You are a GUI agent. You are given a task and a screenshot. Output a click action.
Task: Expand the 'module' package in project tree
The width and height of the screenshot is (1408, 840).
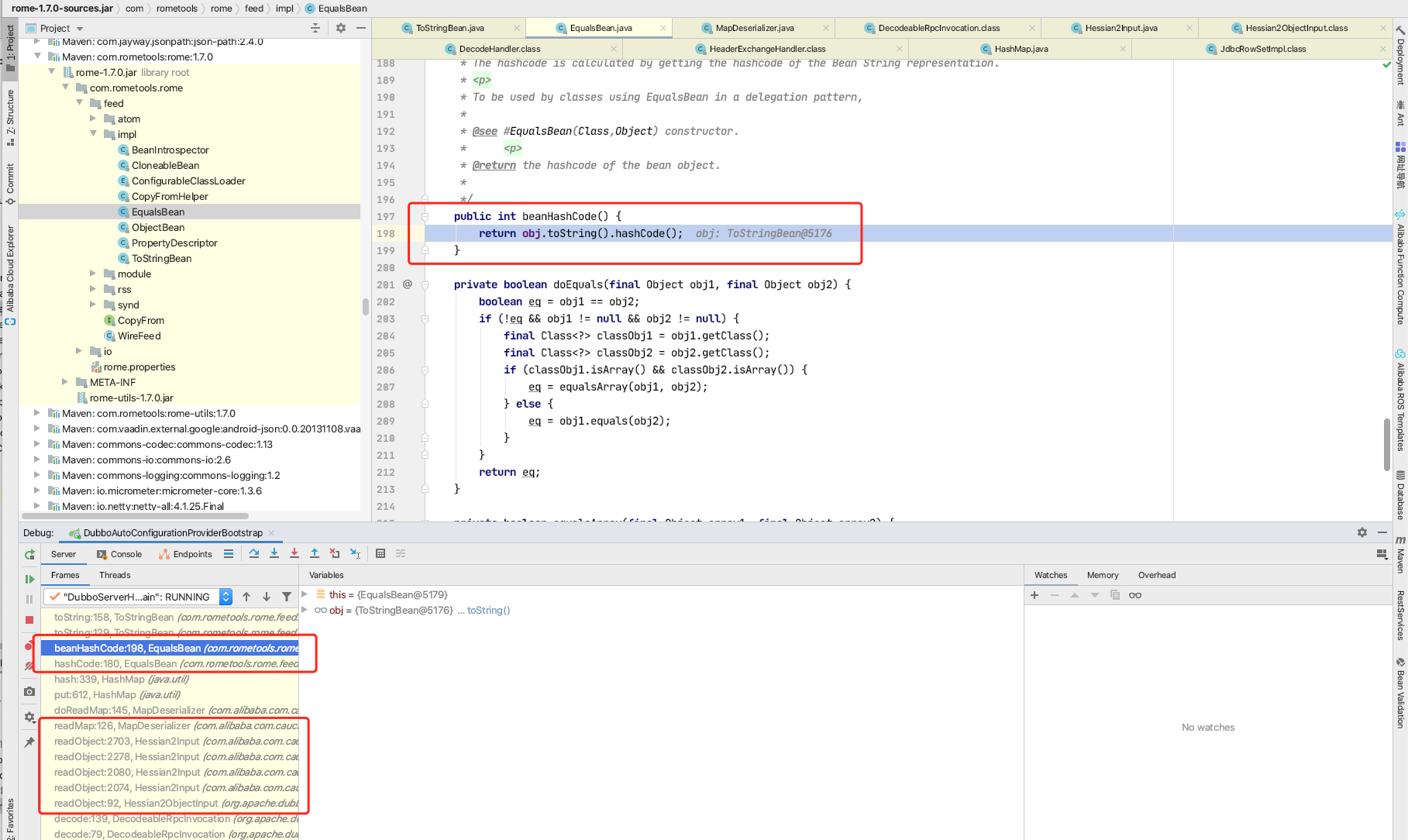click(93, 274)
